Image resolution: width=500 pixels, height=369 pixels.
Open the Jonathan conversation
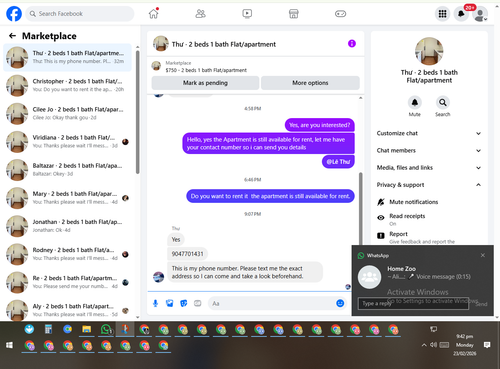[68, 226]
